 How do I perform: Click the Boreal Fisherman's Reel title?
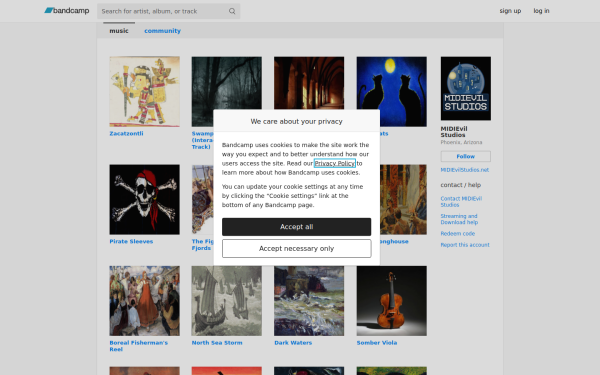(139, 346)
